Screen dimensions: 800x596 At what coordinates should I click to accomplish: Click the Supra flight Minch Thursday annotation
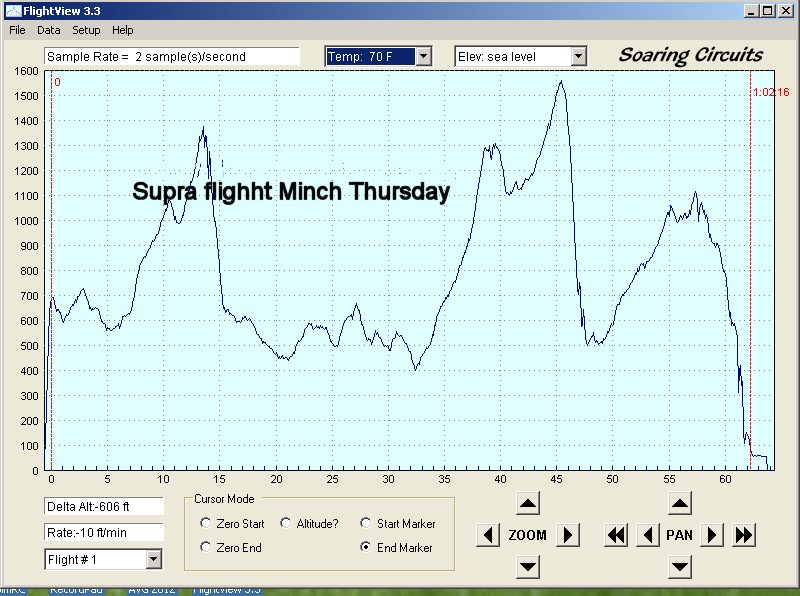[x=291, y=192]
